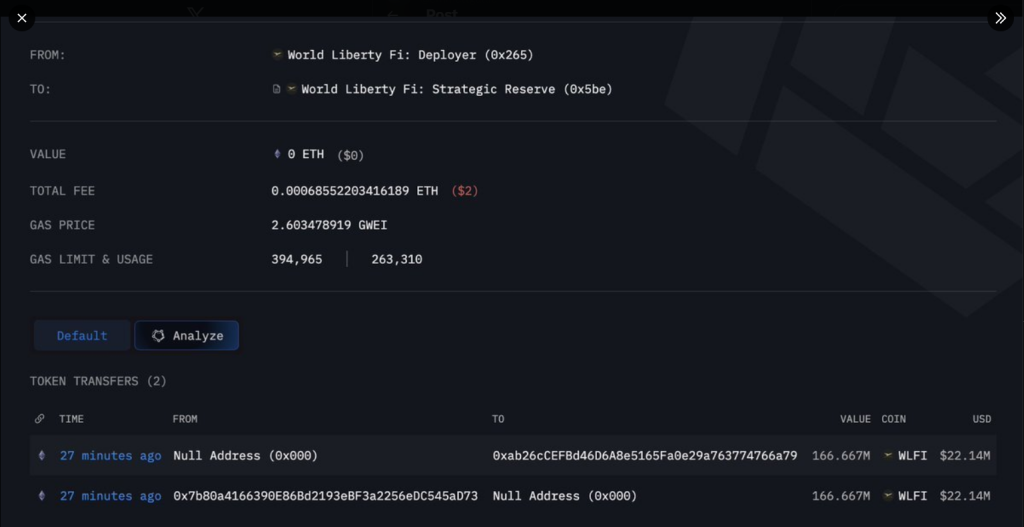Open WLFI coin in the 0x7b80a41 sender row
The image size is (1024, 527).
pos(912,496)
